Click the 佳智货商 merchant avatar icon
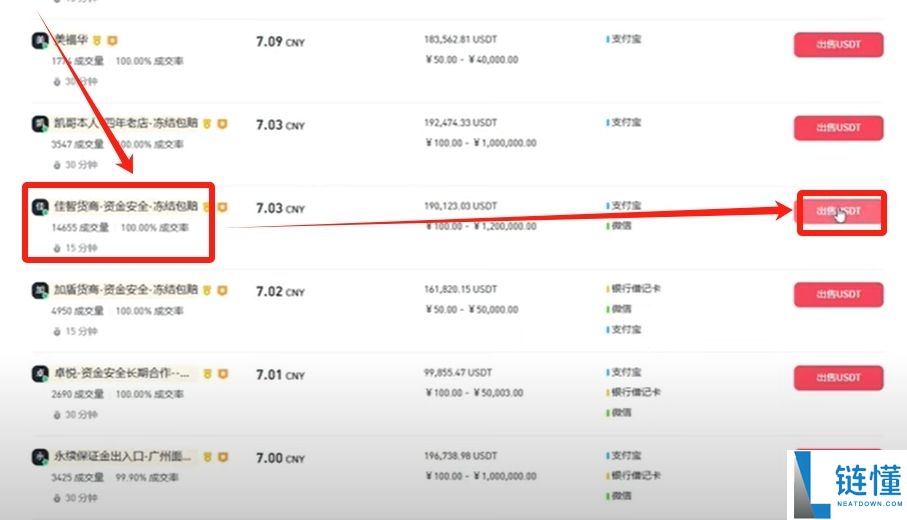This screenshot has width=907, height=520. (x=41, y=207)
